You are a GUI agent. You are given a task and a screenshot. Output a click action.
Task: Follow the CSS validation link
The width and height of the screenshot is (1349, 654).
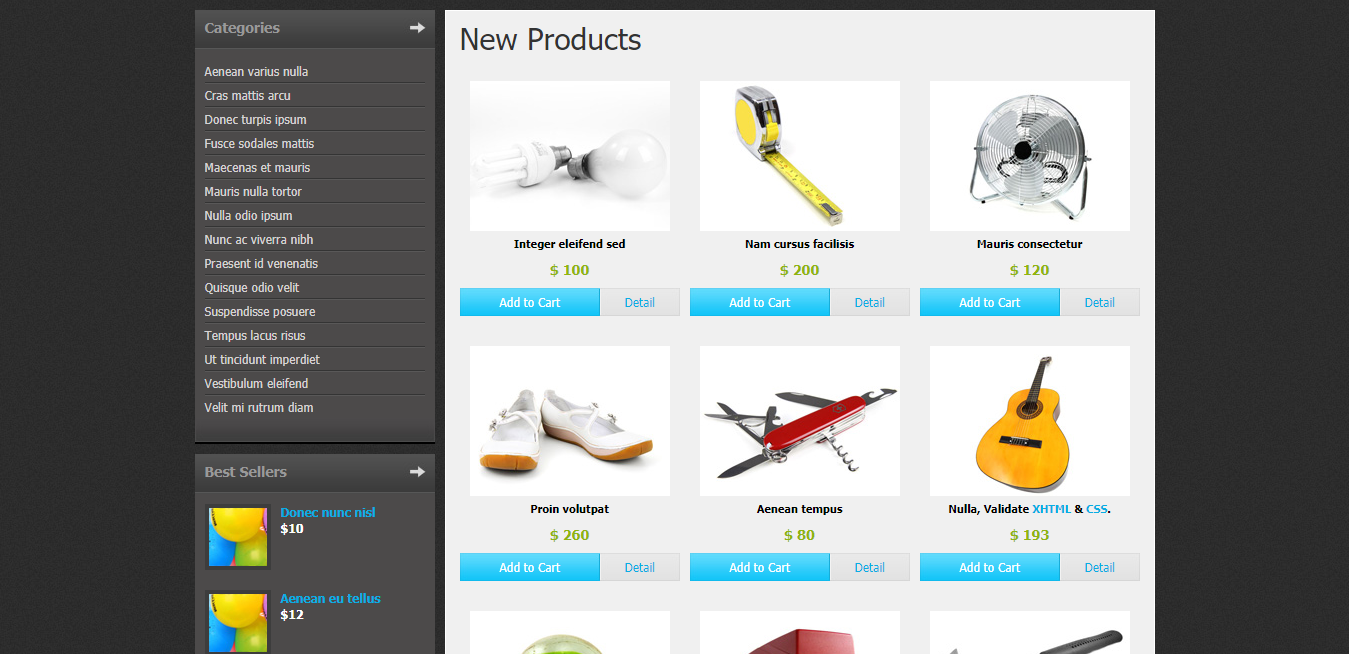pos(1097,509)
